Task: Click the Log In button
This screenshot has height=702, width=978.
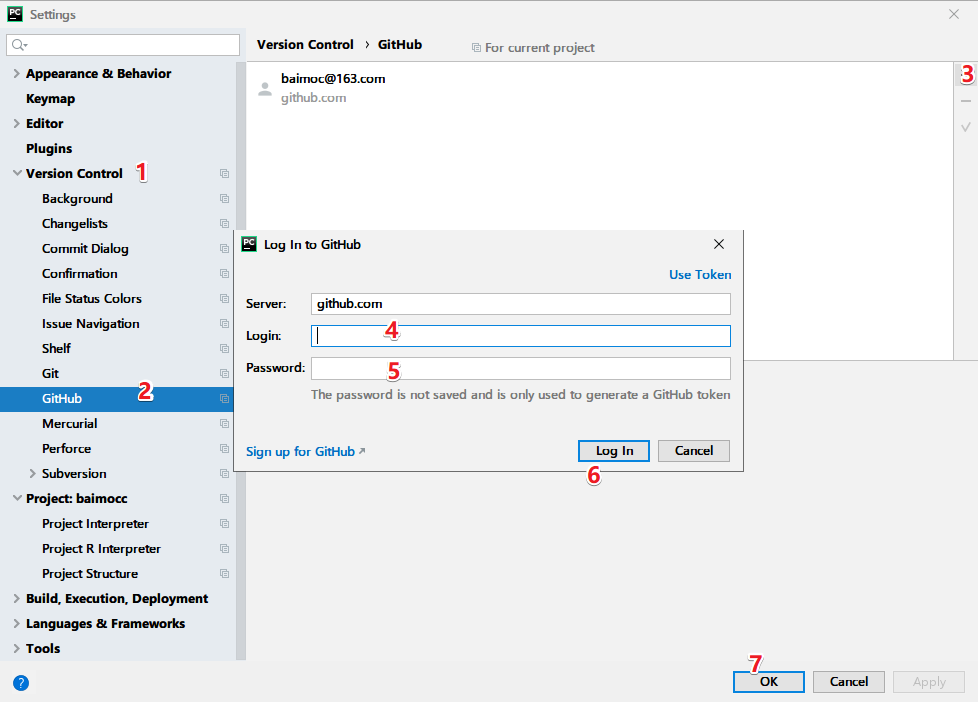Action: 614,451
